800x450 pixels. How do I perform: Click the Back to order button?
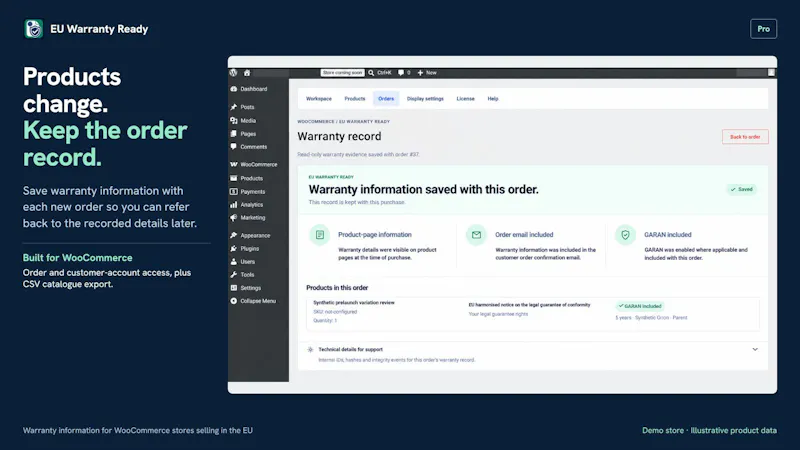(x=745, y=137)
